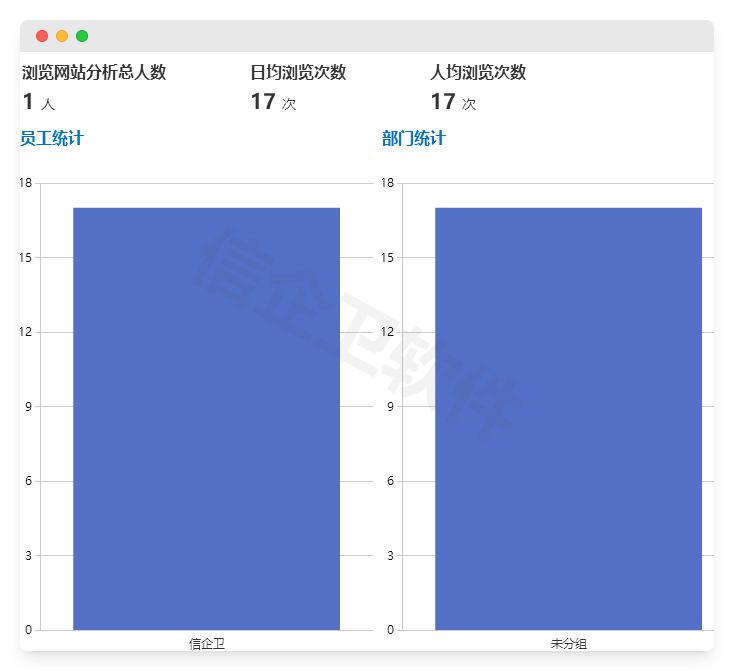
Task: Click the 浏览网站分析总人数 heading
Action: (94, 72)
